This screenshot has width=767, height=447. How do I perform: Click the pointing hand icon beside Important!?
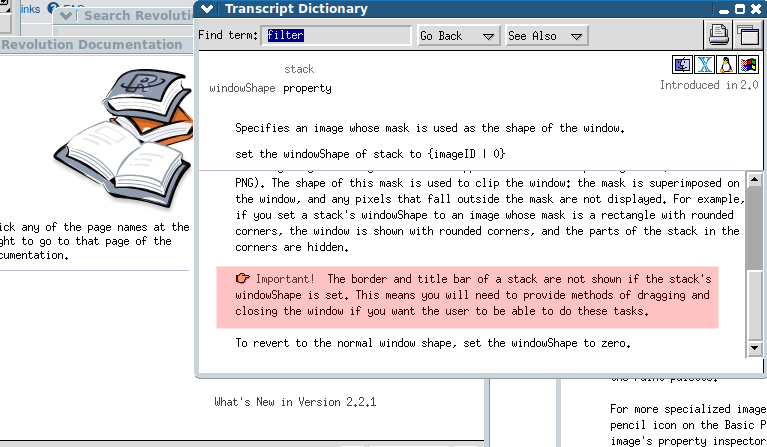[x=243, y=279]
